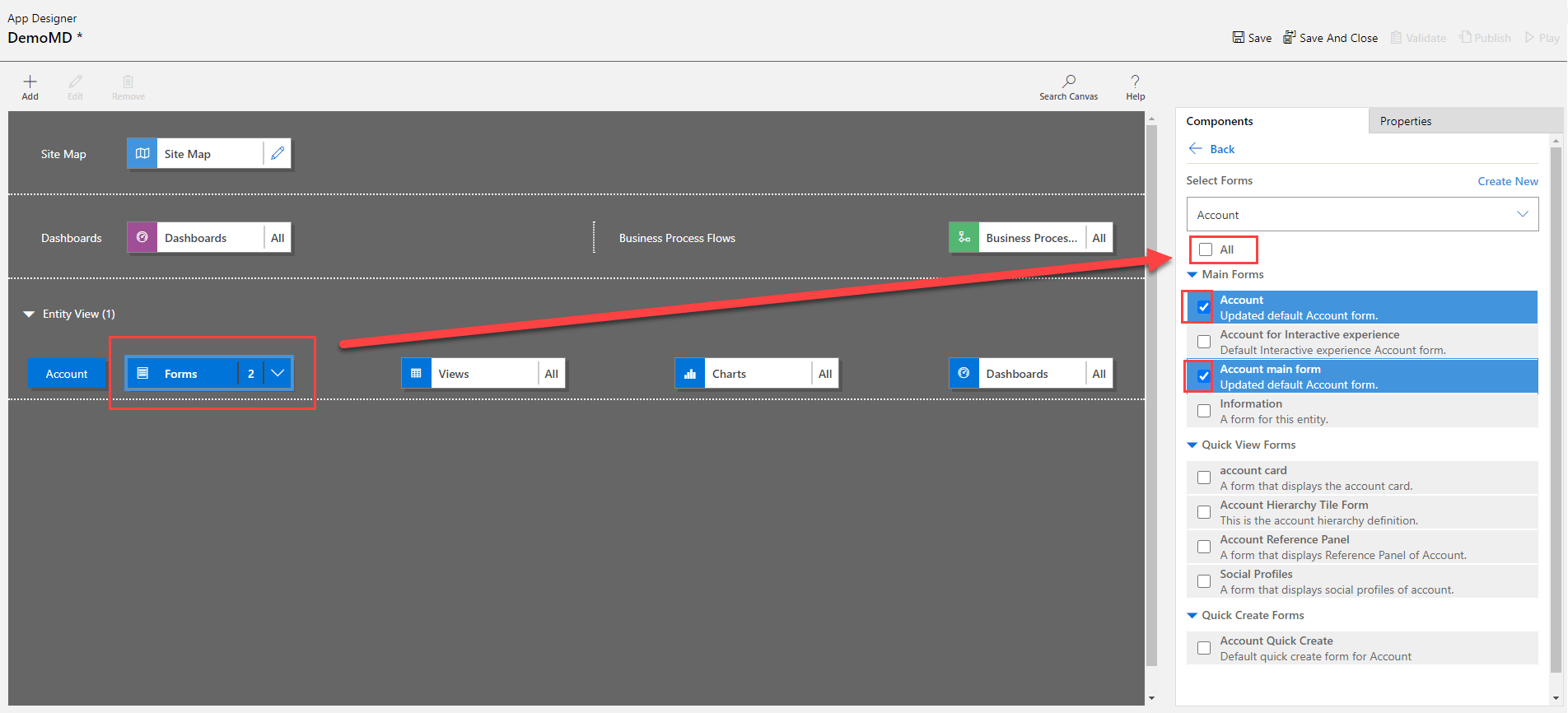The height and width of the screenshot is (713, 1568).
Task: Click the Create New link
Action: [x=1508, y=181]
